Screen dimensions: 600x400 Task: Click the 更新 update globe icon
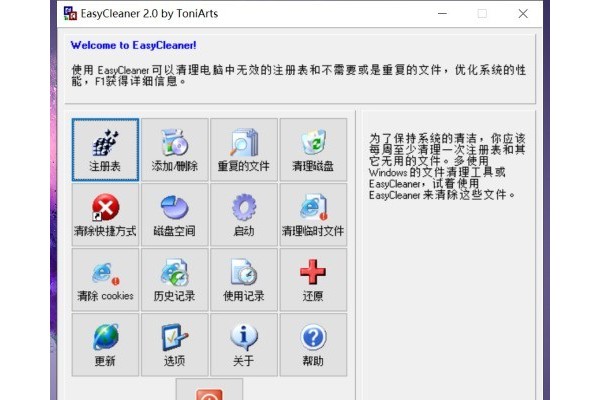105,345
